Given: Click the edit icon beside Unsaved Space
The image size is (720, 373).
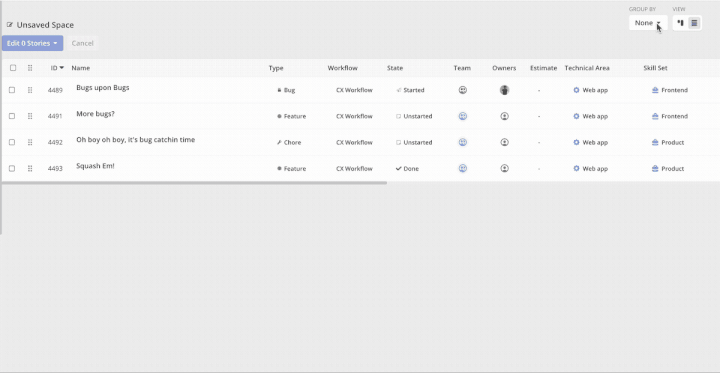Looking at the screenshot, I should click(10, 25).
